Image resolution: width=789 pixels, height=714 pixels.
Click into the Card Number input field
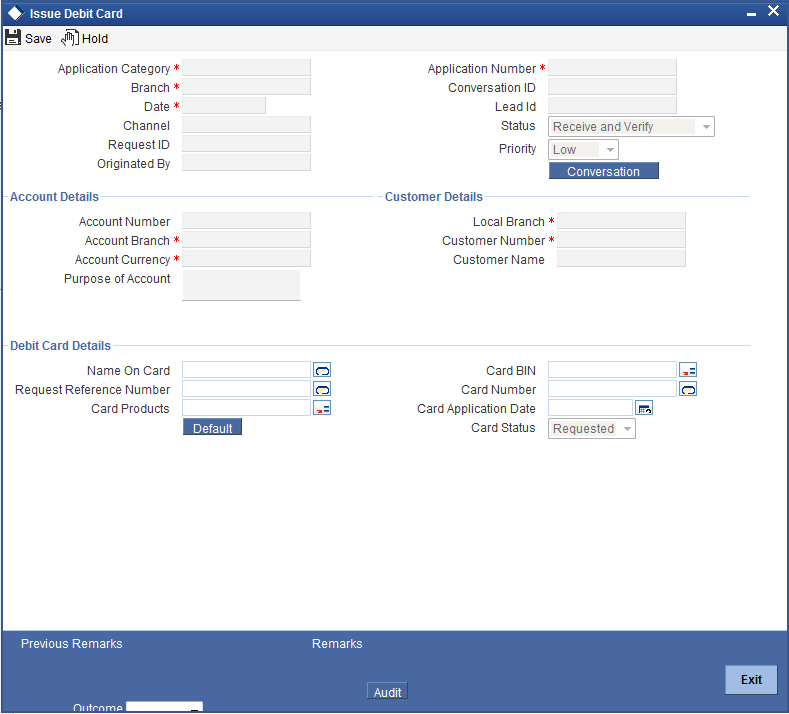[612, 389]
